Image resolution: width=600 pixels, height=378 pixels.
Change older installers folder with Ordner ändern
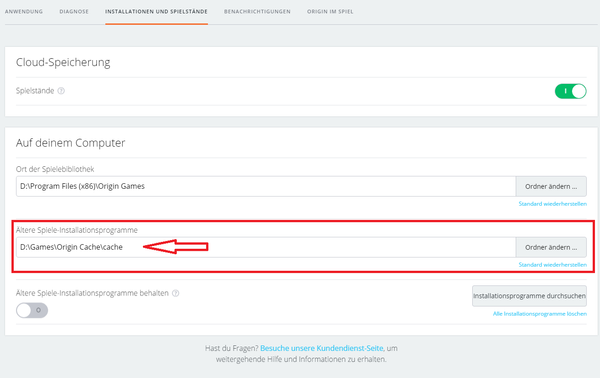[x=551, y=247]
